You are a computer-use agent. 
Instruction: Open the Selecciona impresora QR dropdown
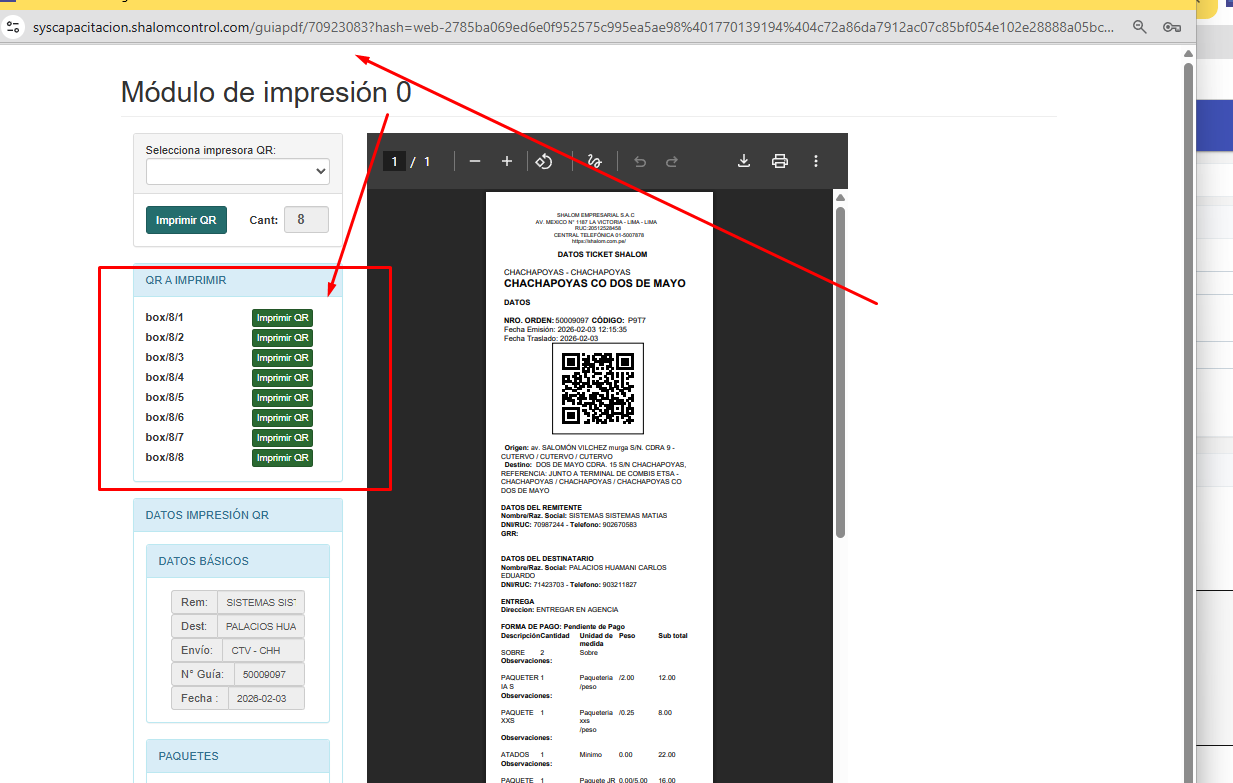click(x=237, y=172)
